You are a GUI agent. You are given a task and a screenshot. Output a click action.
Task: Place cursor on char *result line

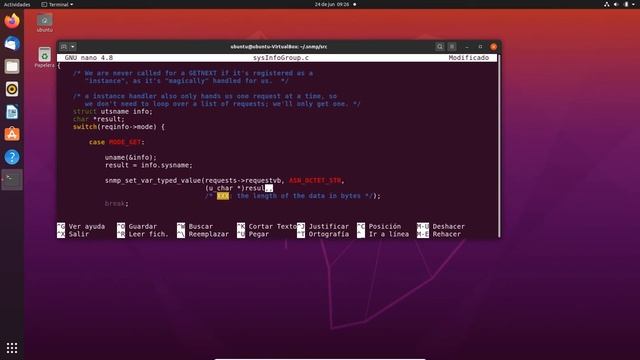98,119
